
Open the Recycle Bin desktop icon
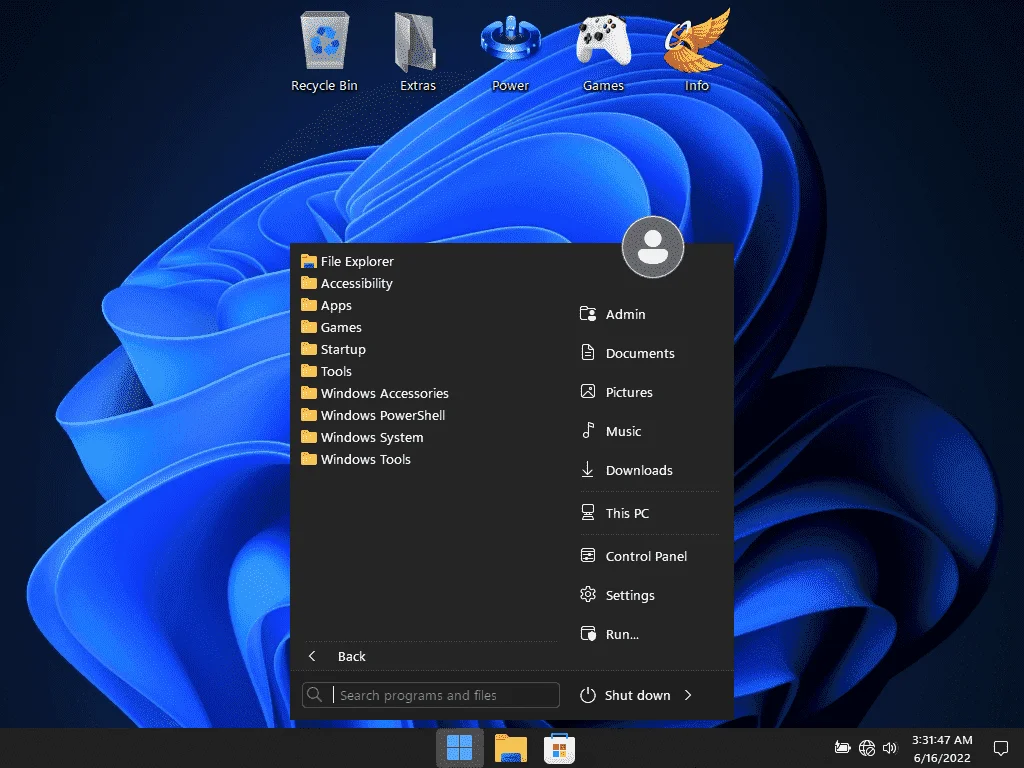point(324,52)
